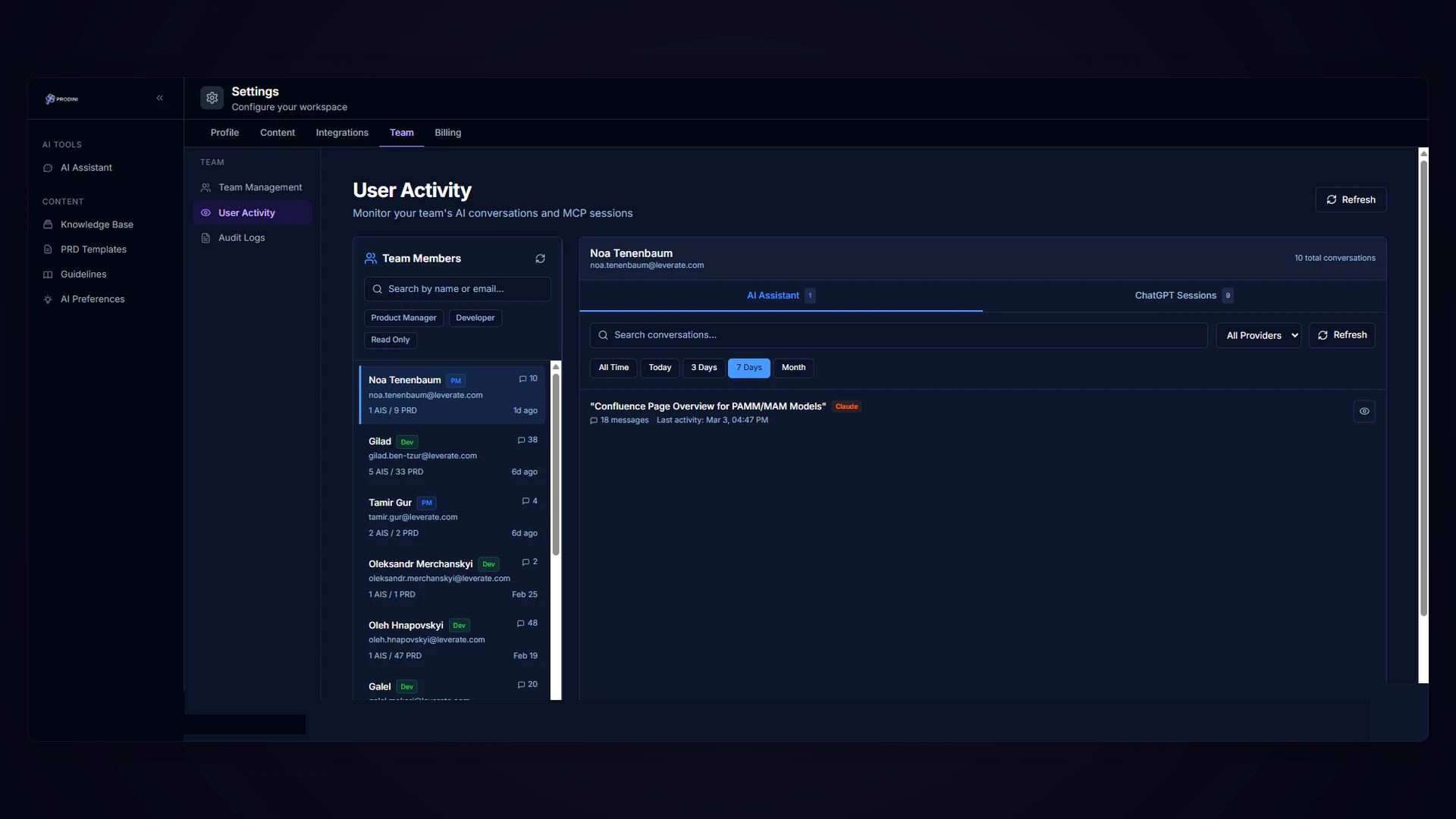Image resolution: width=1456 pixels, height=819 pixels.
Task: Click the team members list scrollbar
Action: click(556, 464)
